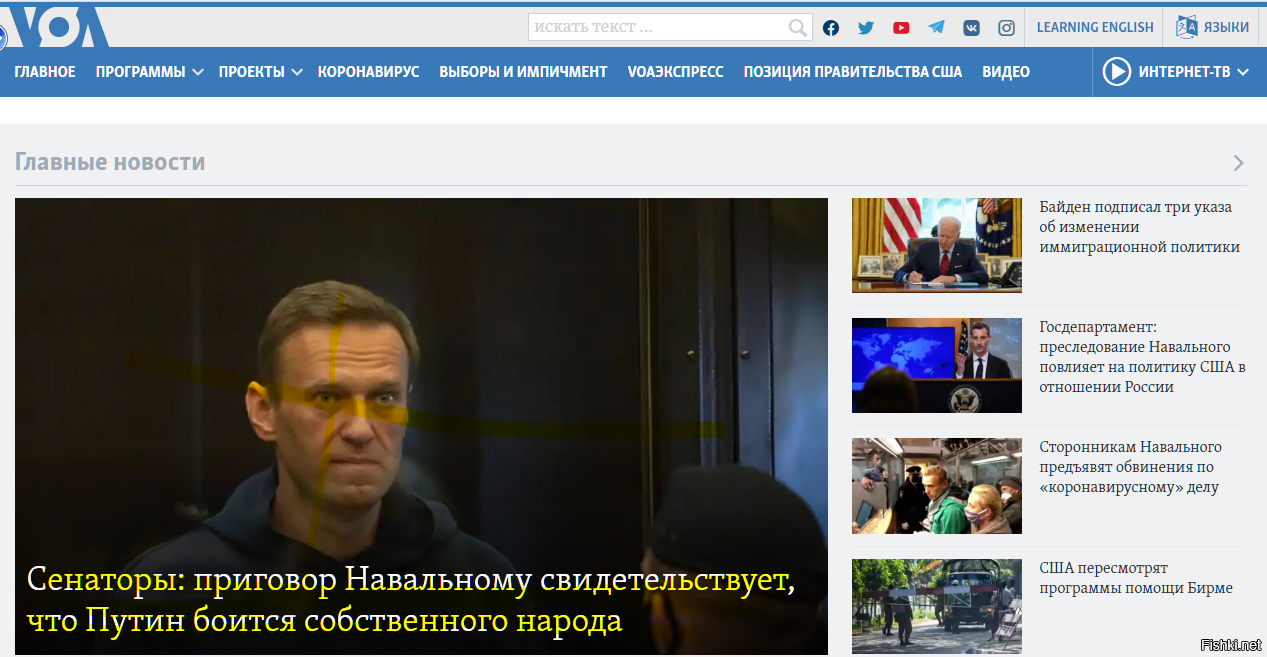Viewport: 1267px width, 657px height.
Task: Open the VOA YouTube channel icon
Action: (901, 28)
